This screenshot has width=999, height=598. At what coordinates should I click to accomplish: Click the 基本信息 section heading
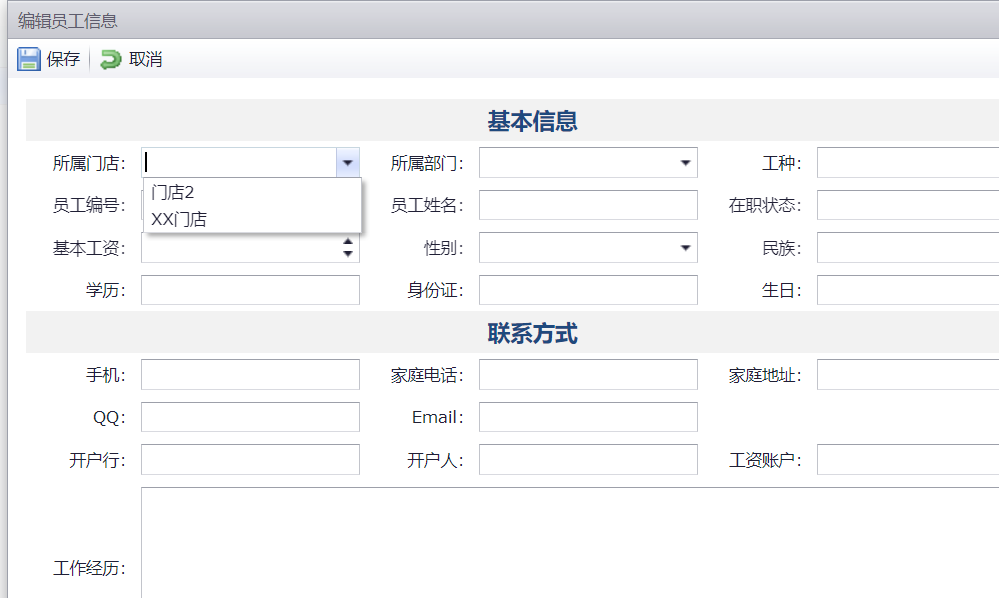533,121
